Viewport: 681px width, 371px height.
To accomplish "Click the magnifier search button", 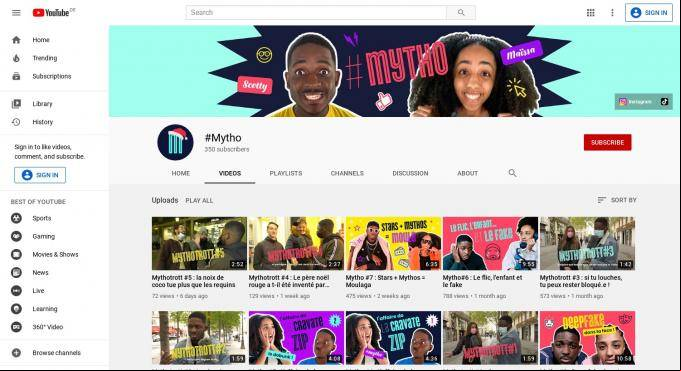I will coord(461,13).
